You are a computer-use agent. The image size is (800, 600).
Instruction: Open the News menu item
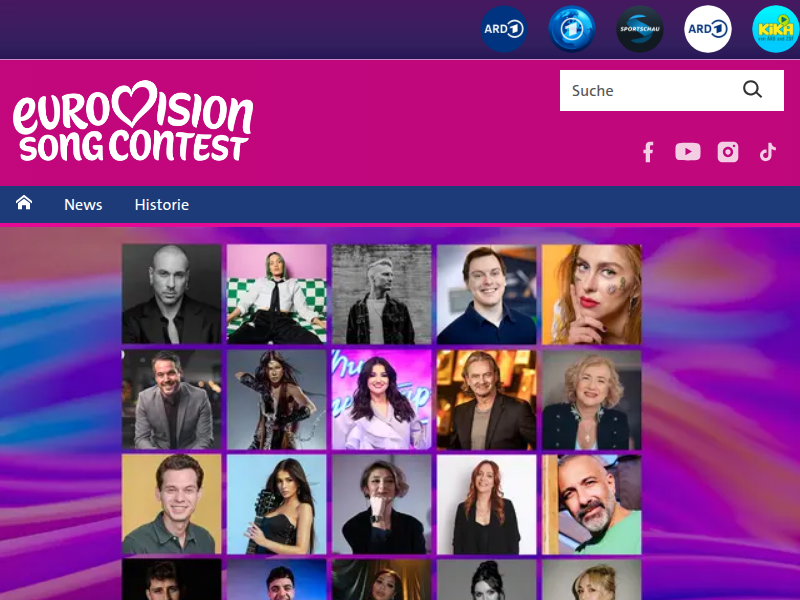pyautogui.click(x=83, y=205)
